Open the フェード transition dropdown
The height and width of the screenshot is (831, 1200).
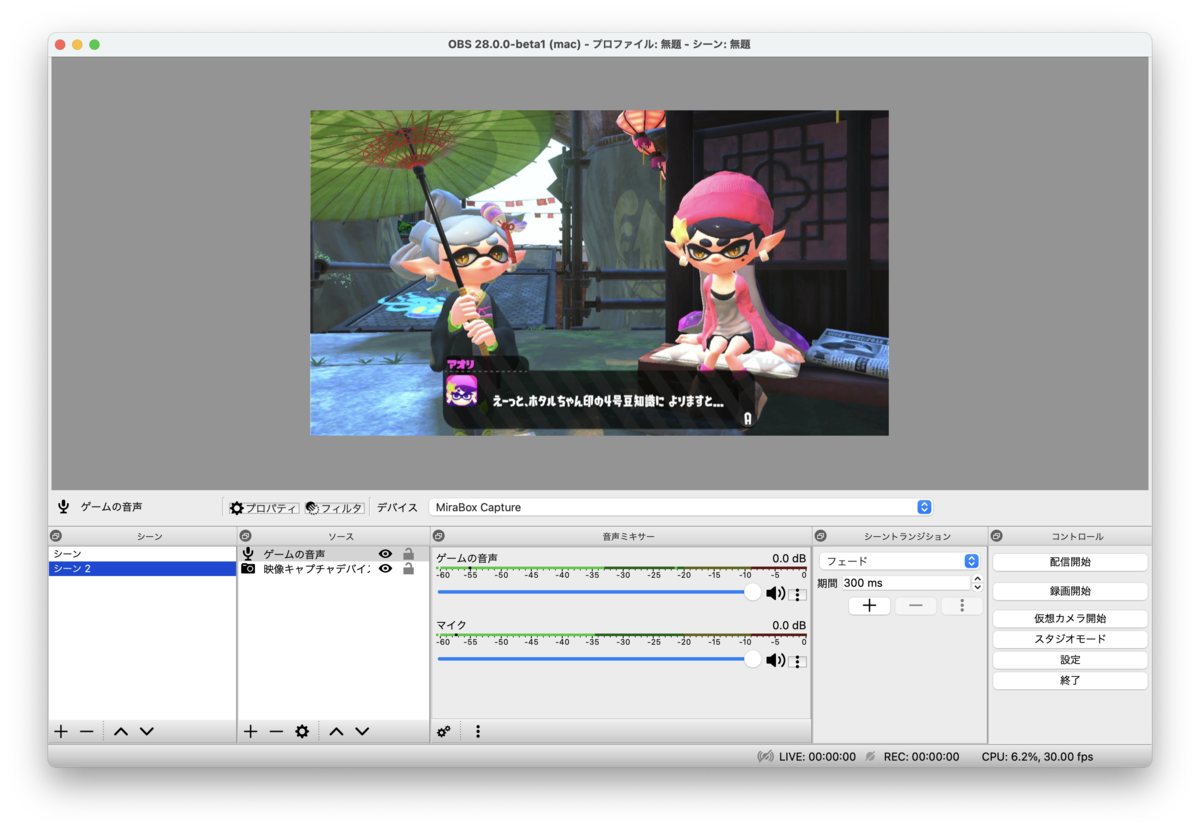tap(899, 562)
